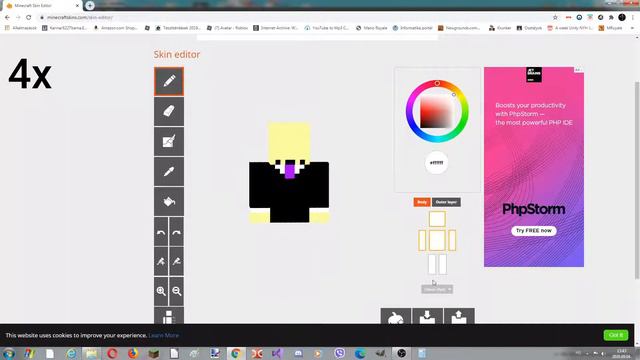The width and height of the screenshot is (640, 360).
Task: Toggle the right arm in body diagram
Action: [x=452, y=240]
